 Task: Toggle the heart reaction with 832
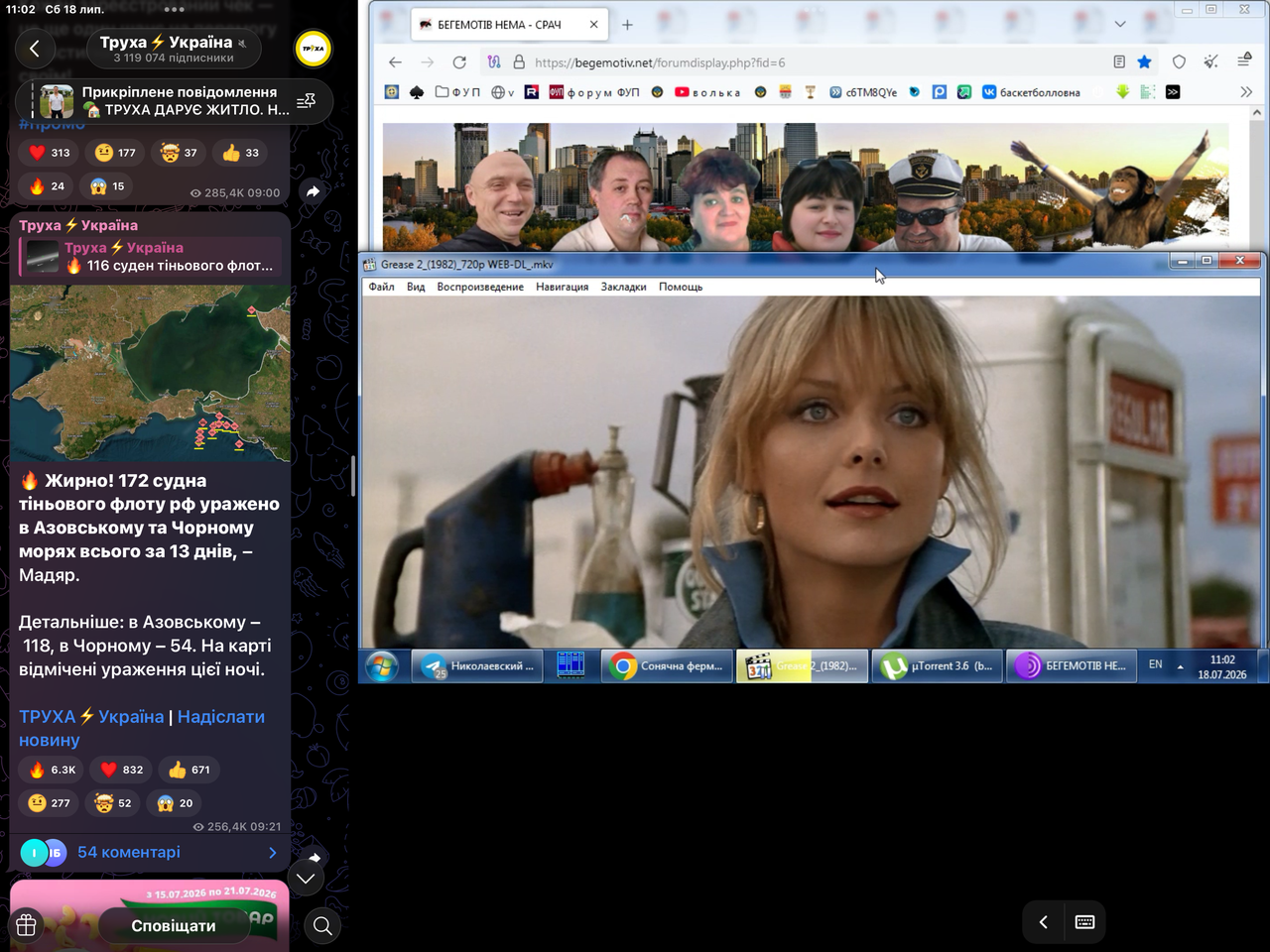point(121,770)
